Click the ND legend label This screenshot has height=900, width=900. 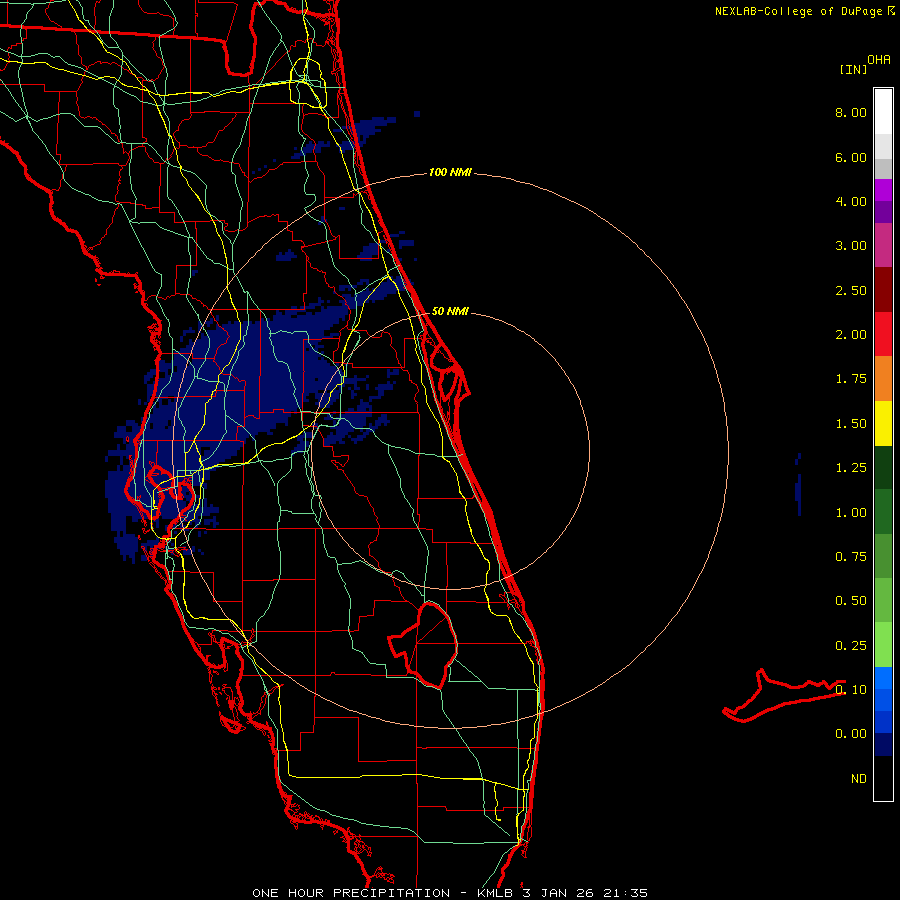[x=859, y=779]
